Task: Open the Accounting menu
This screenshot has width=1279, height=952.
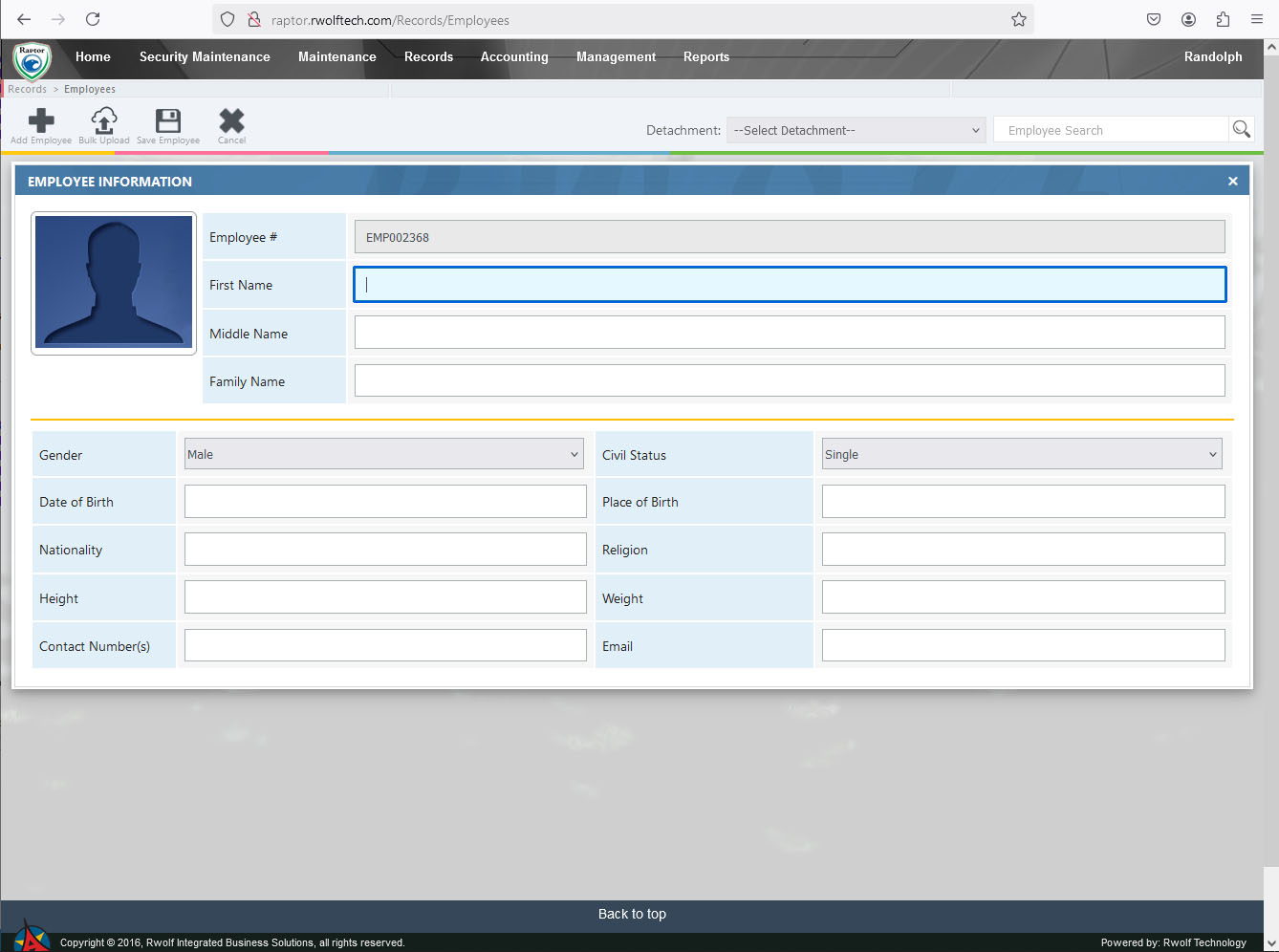Action: 514,57
